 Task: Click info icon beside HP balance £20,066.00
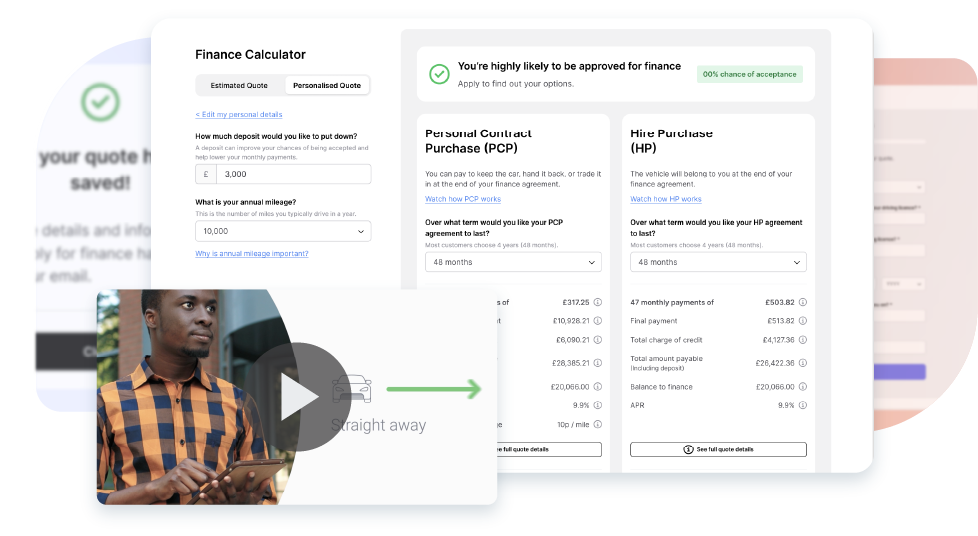click(803, 387)
